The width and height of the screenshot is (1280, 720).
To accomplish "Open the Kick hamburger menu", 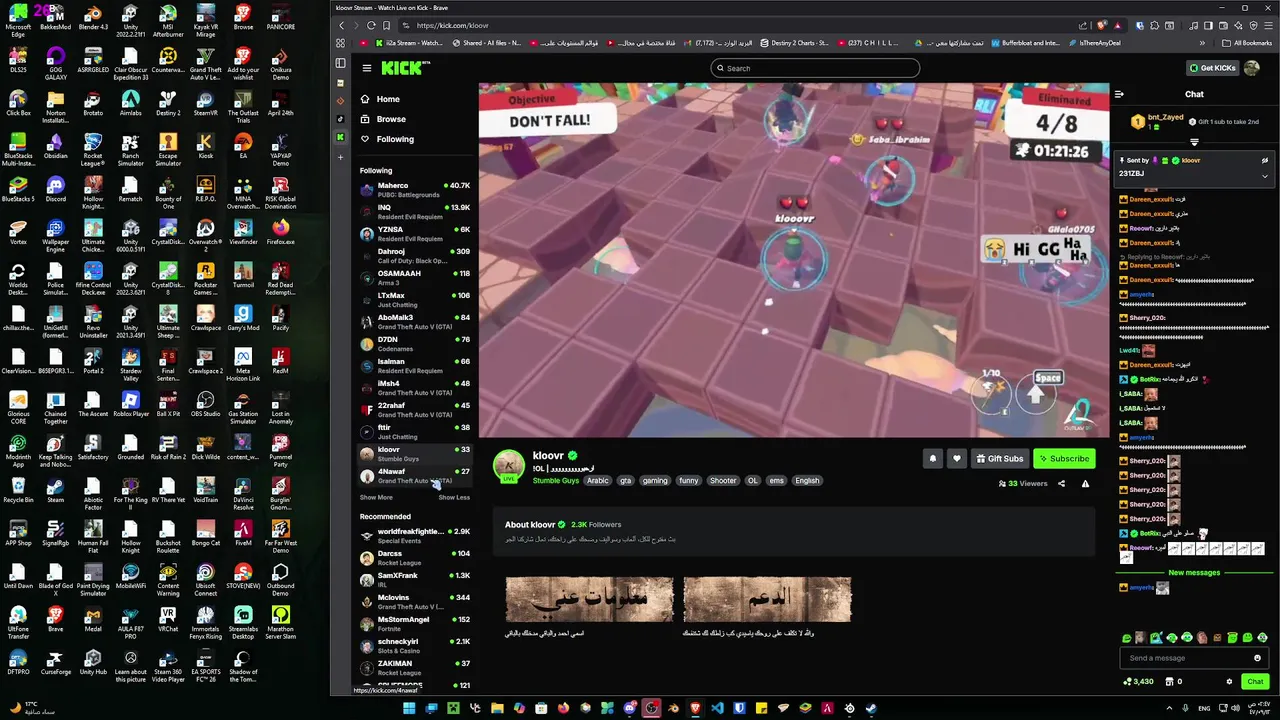I will click(x=367, y=68).
